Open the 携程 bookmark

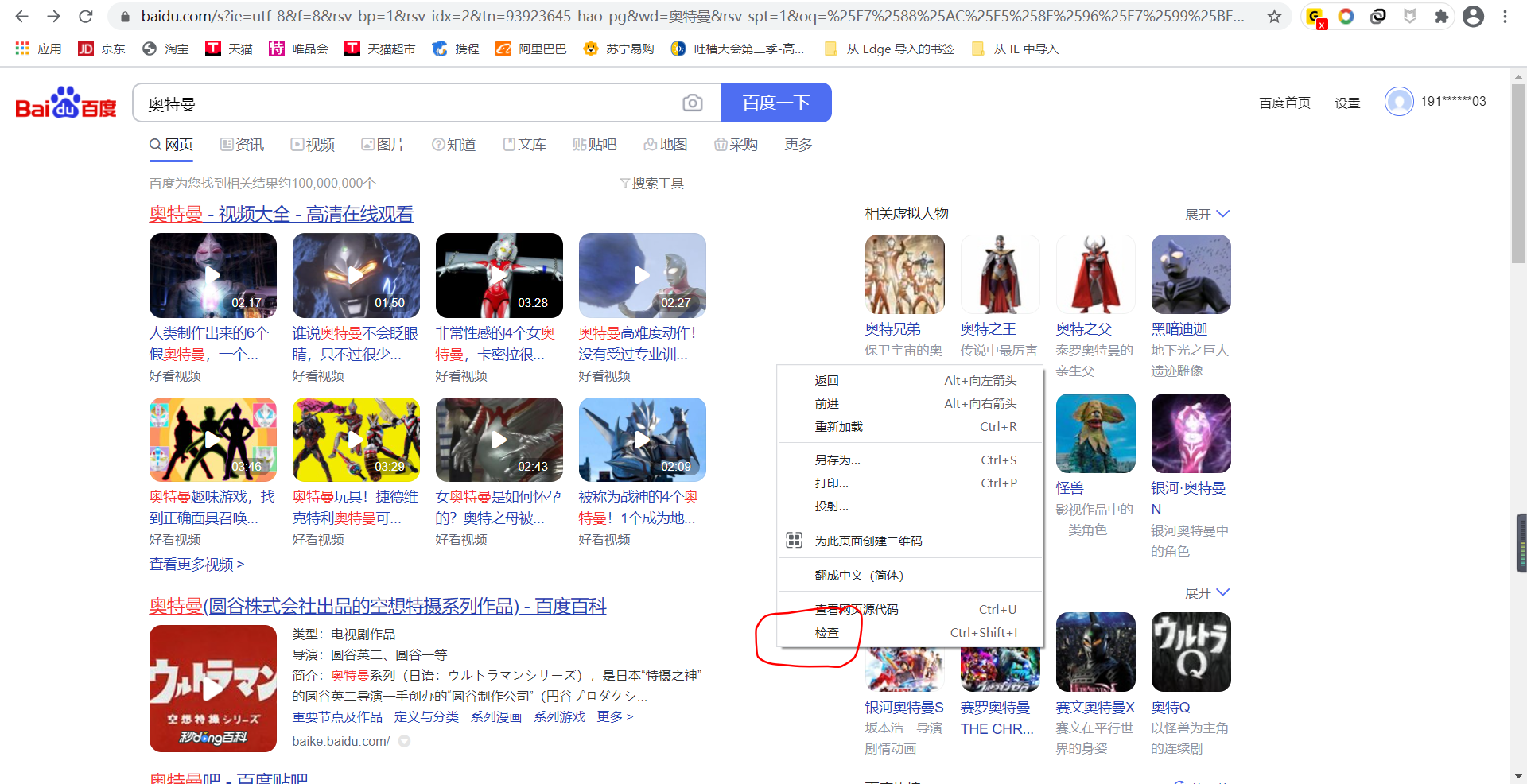tap(456, 49)
